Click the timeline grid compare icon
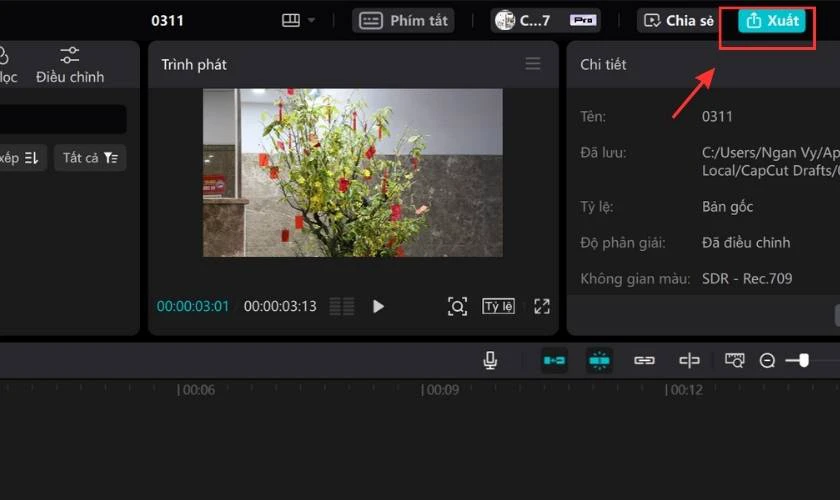The width and height of the screenshot is (840, 500). tap(342, 306)
